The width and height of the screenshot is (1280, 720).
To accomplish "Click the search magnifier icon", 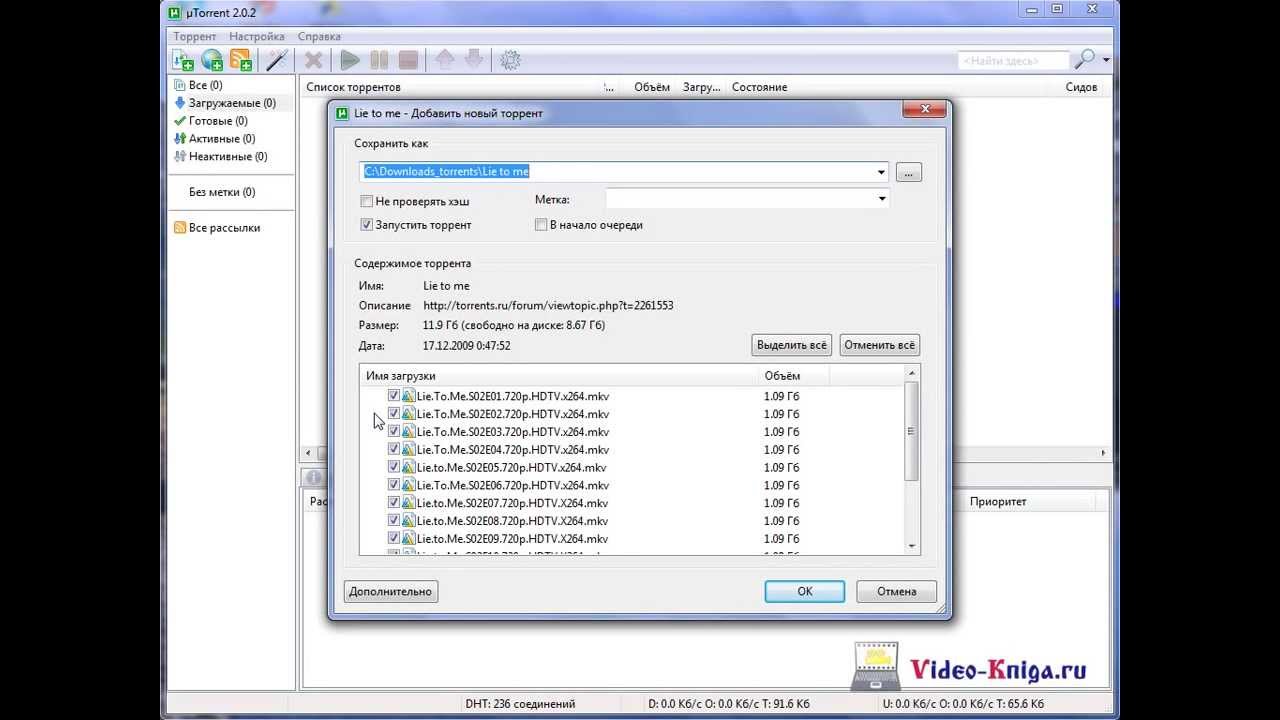I will tap(1084, 60).
